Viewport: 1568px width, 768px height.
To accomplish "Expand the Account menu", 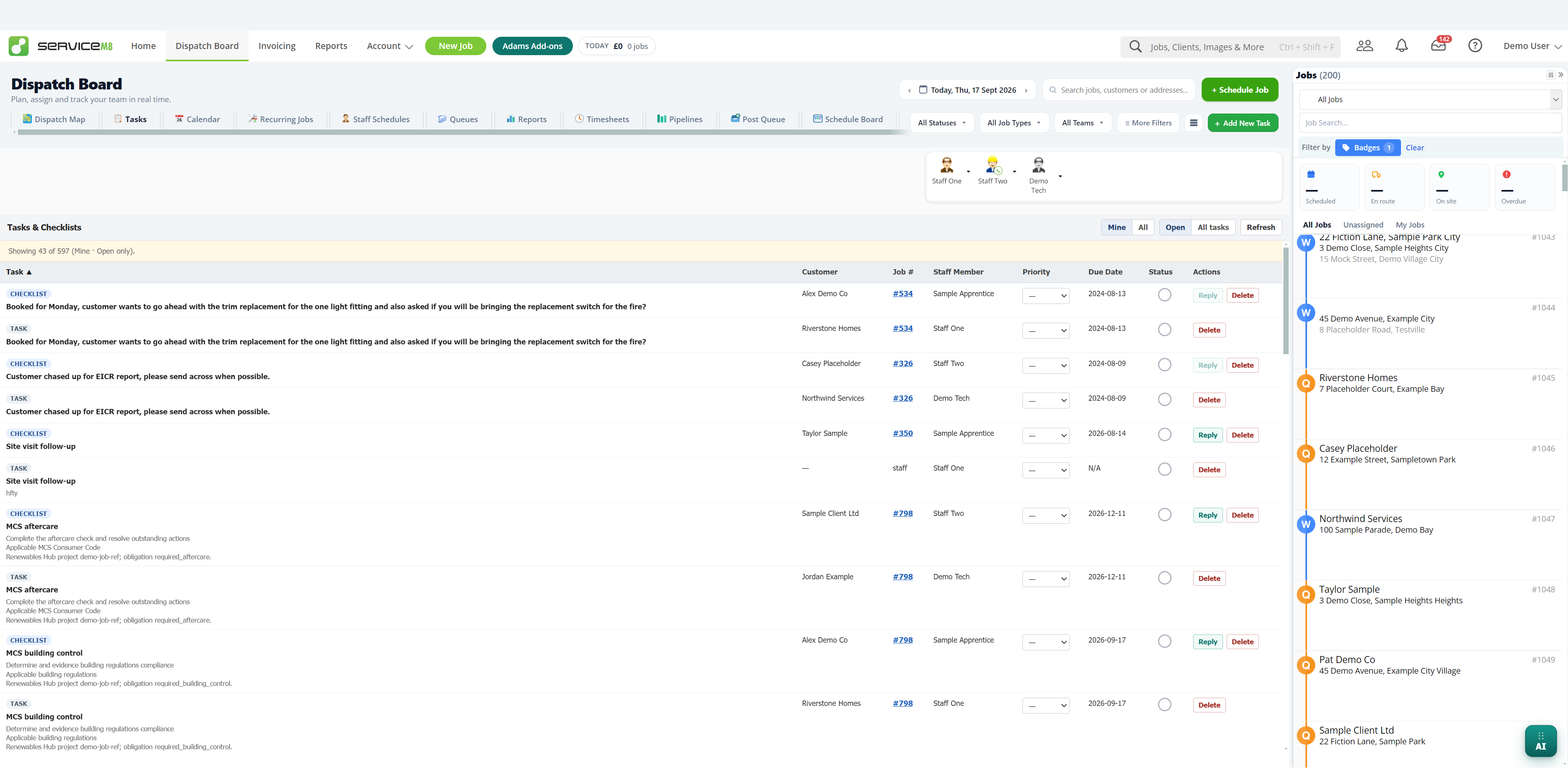I will pos(390,46).
